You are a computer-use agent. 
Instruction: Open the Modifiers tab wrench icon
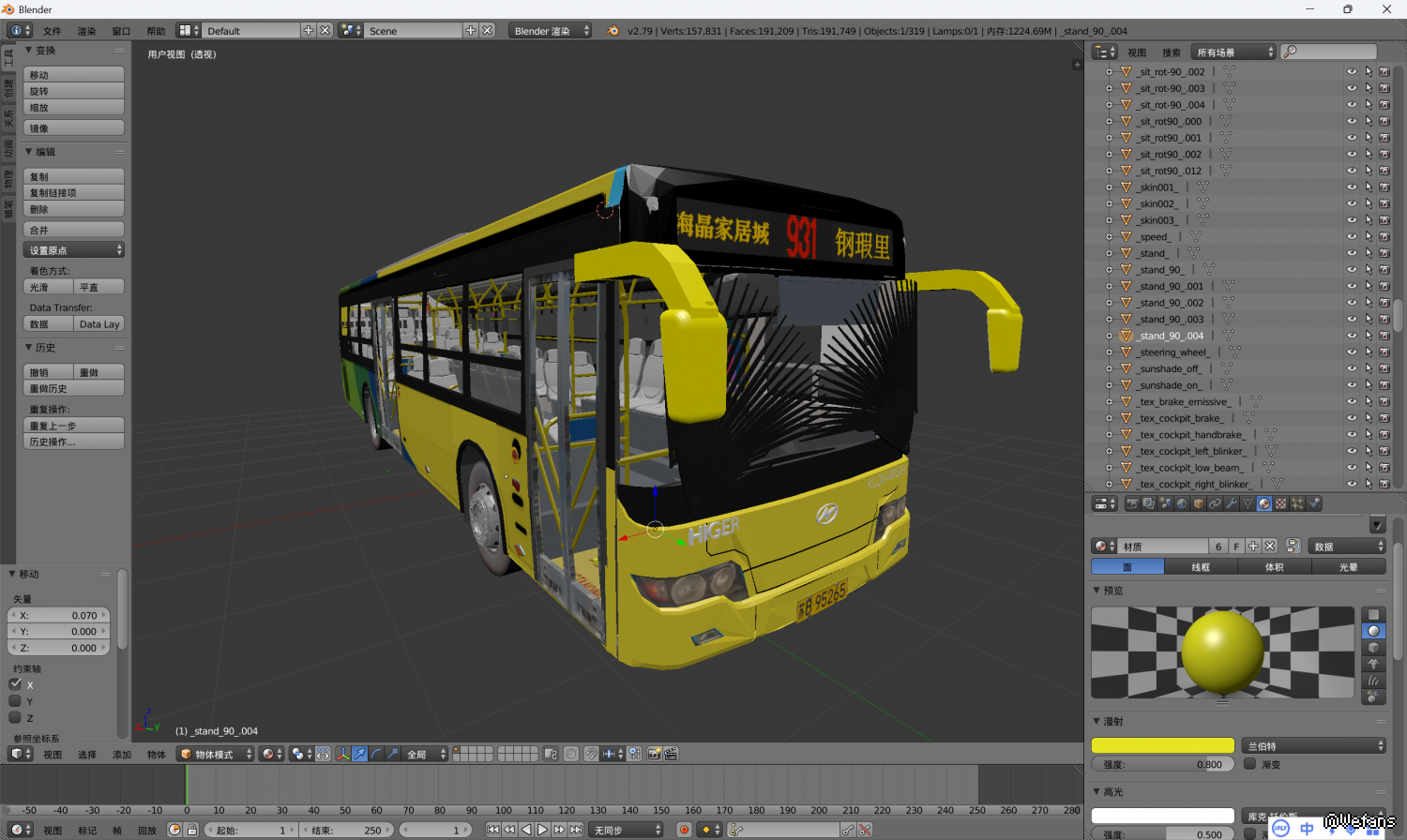coord(1231,503)
